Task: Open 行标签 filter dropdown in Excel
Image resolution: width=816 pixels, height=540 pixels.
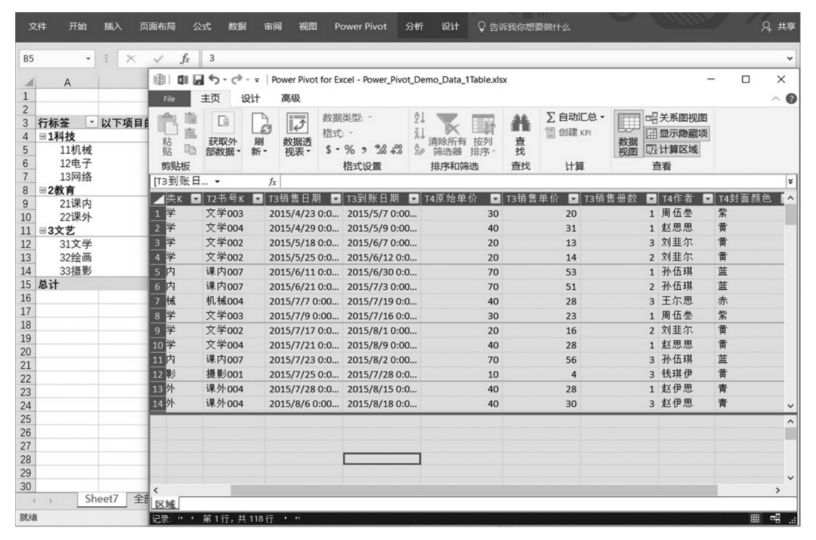Action: [92, 122]
